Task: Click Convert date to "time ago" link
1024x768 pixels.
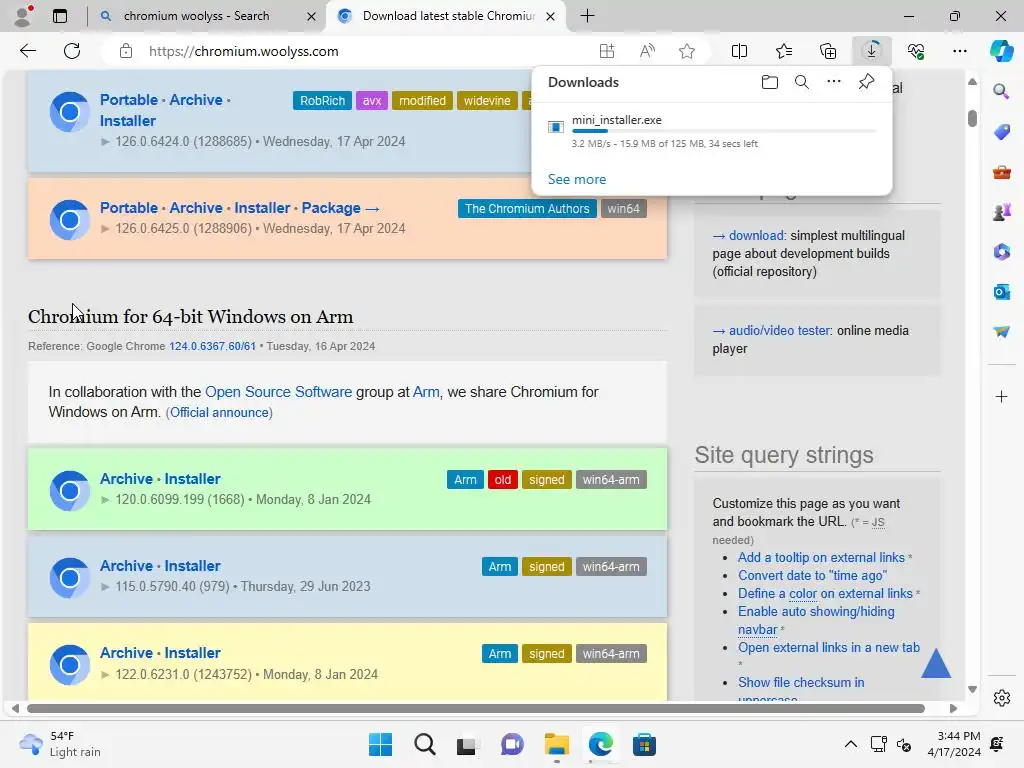Action: tap(812, 575)
